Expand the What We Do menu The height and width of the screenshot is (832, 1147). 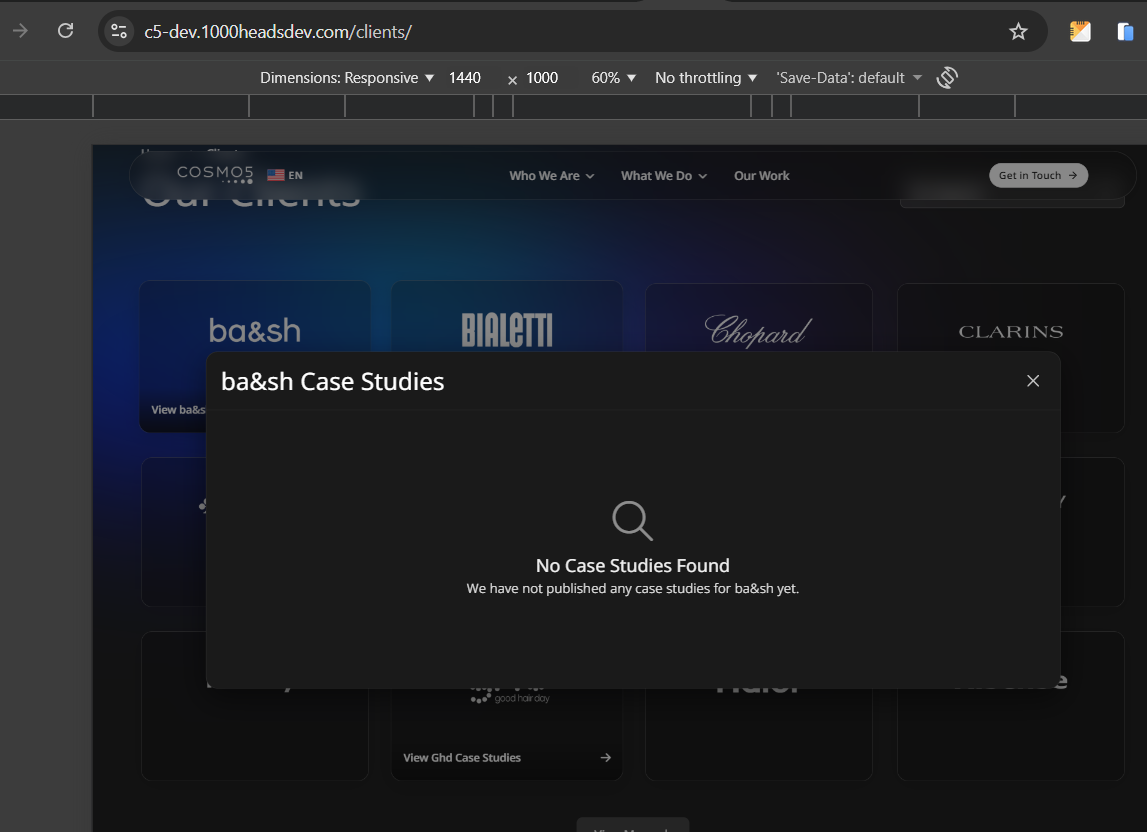point(663,176)
